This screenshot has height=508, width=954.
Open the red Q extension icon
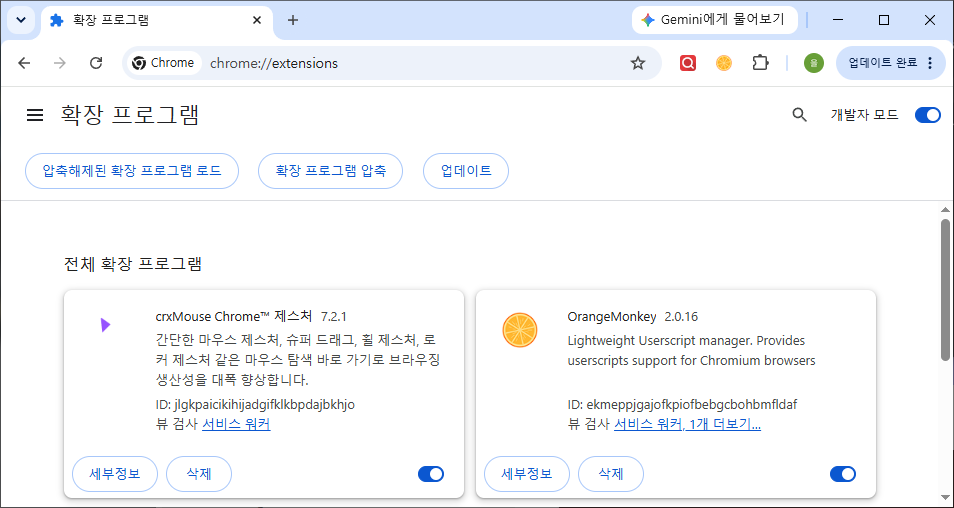click(x=688, y=63)
